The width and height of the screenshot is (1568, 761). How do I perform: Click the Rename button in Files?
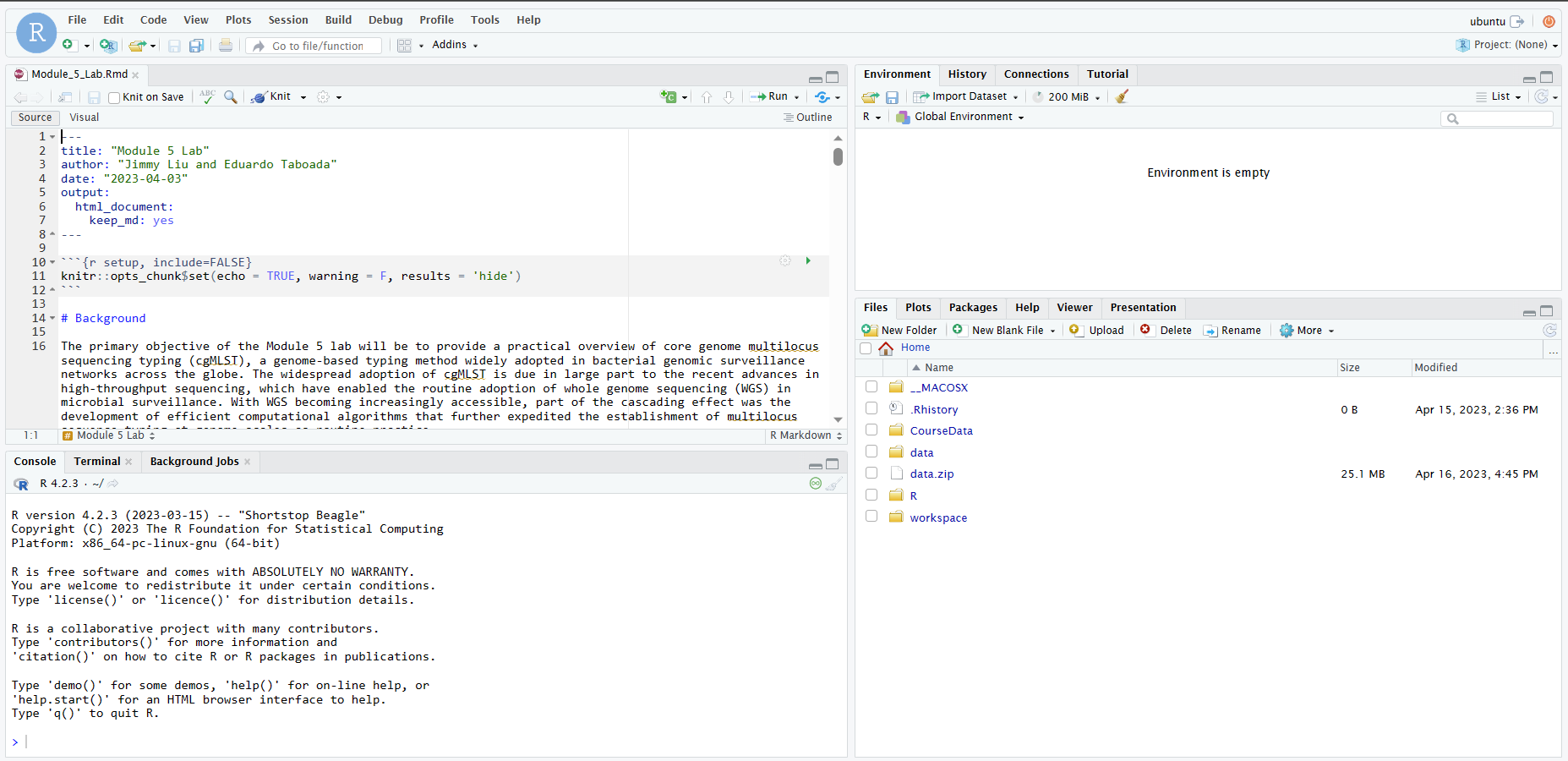pos(1232,331)
